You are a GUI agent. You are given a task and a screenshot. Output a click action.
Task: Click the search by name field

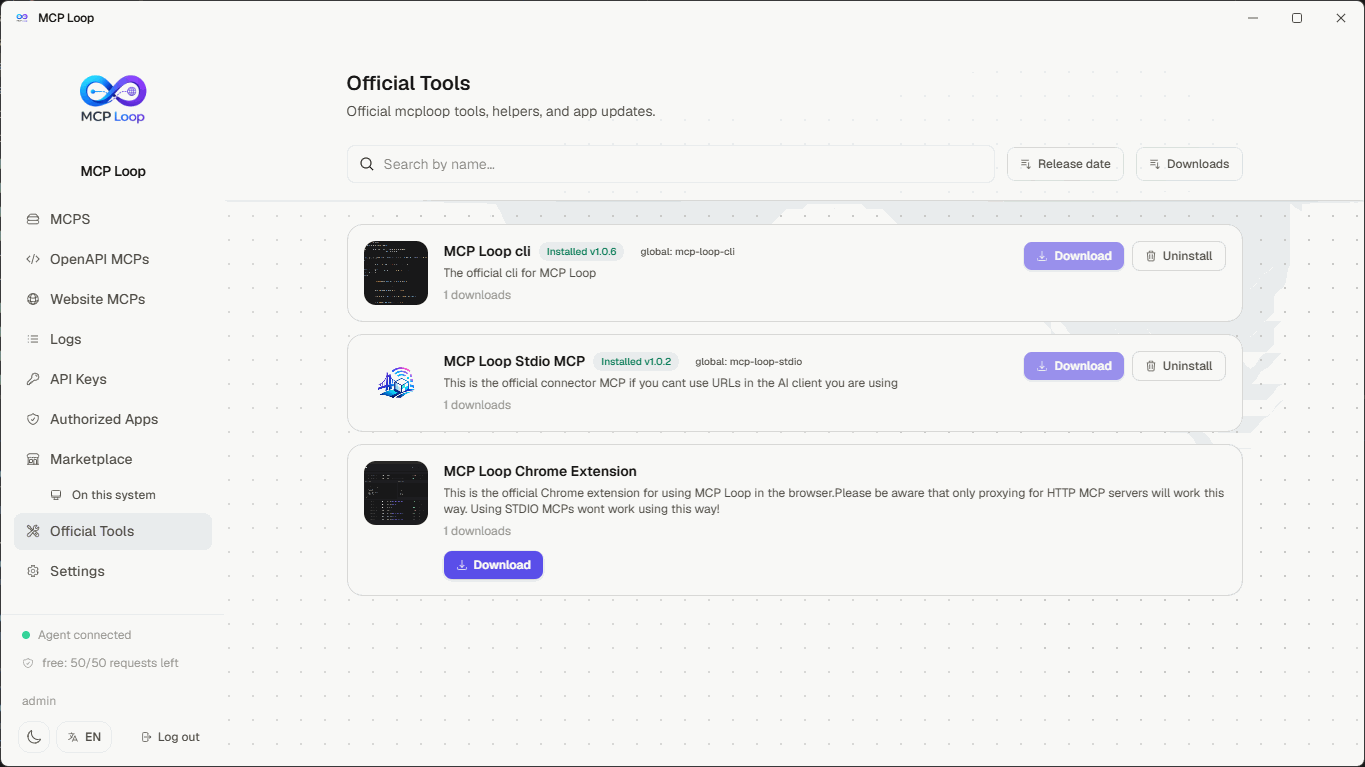(x=671, y=164)
